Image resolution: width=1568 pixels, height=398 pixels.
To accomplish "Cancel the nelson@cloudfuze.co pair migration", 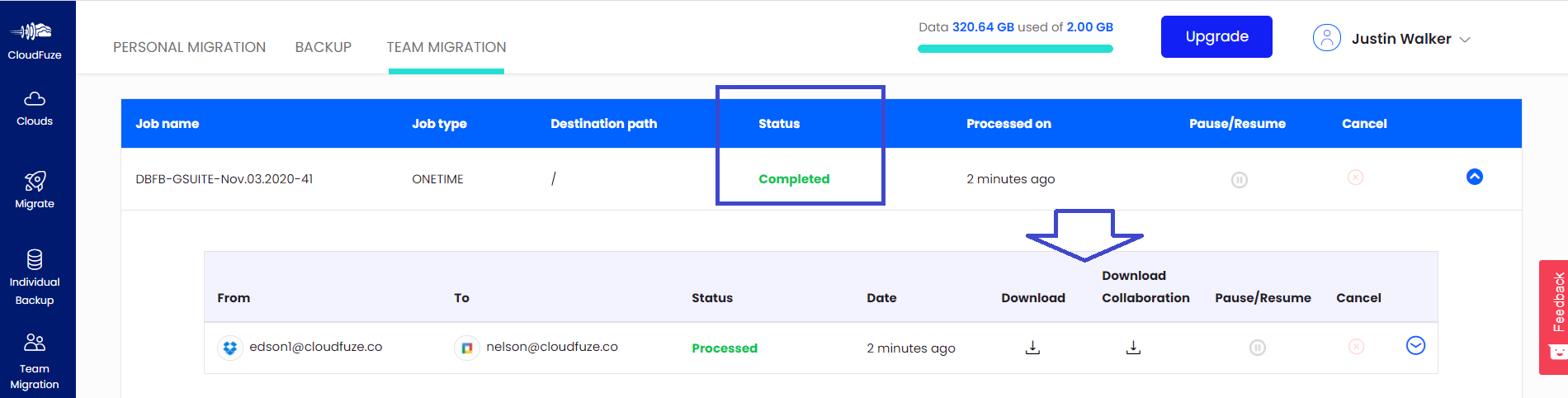I will pos(1356,347).
